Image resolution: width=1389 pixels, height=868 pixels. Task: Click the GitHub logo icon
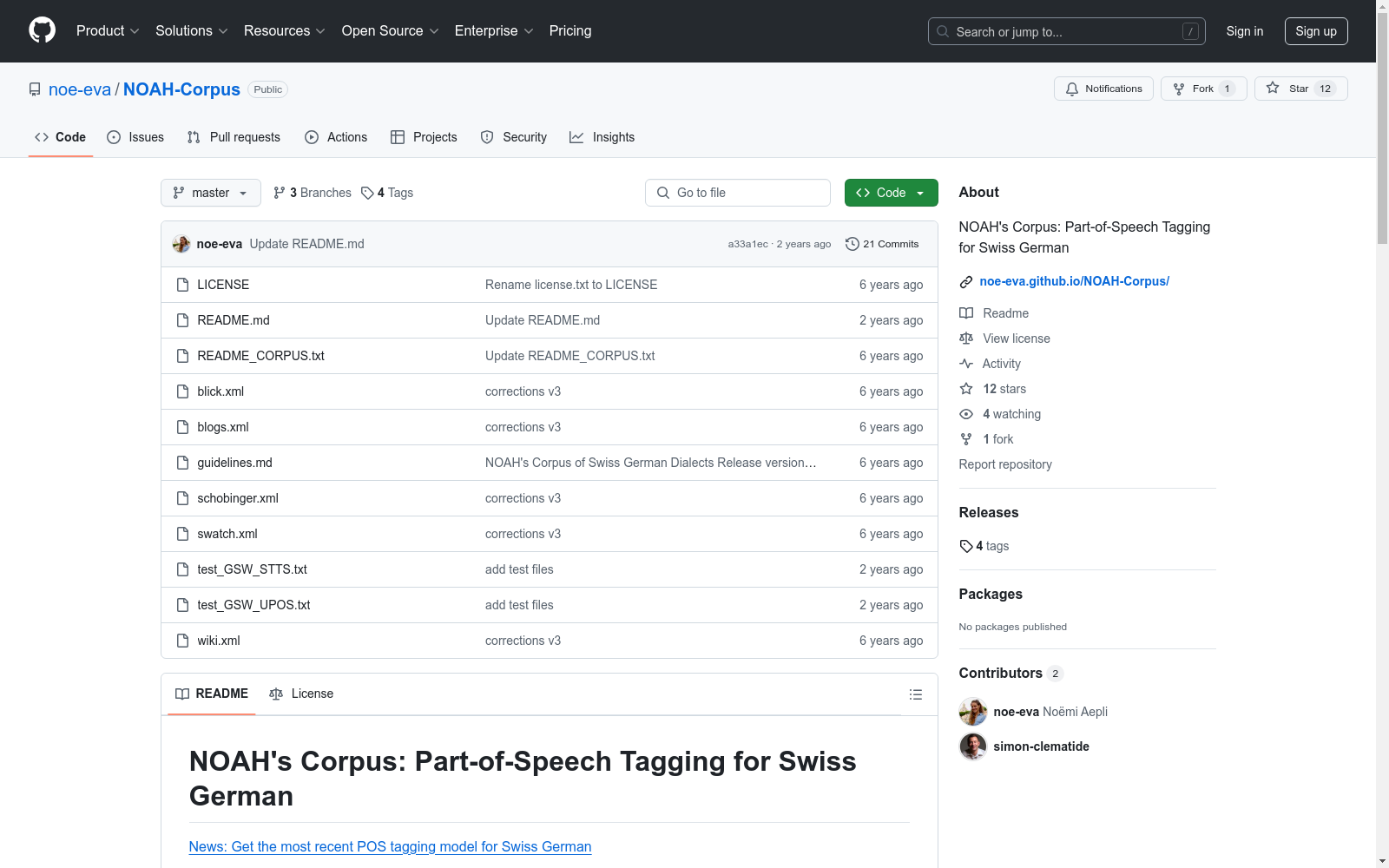[42, 30]
